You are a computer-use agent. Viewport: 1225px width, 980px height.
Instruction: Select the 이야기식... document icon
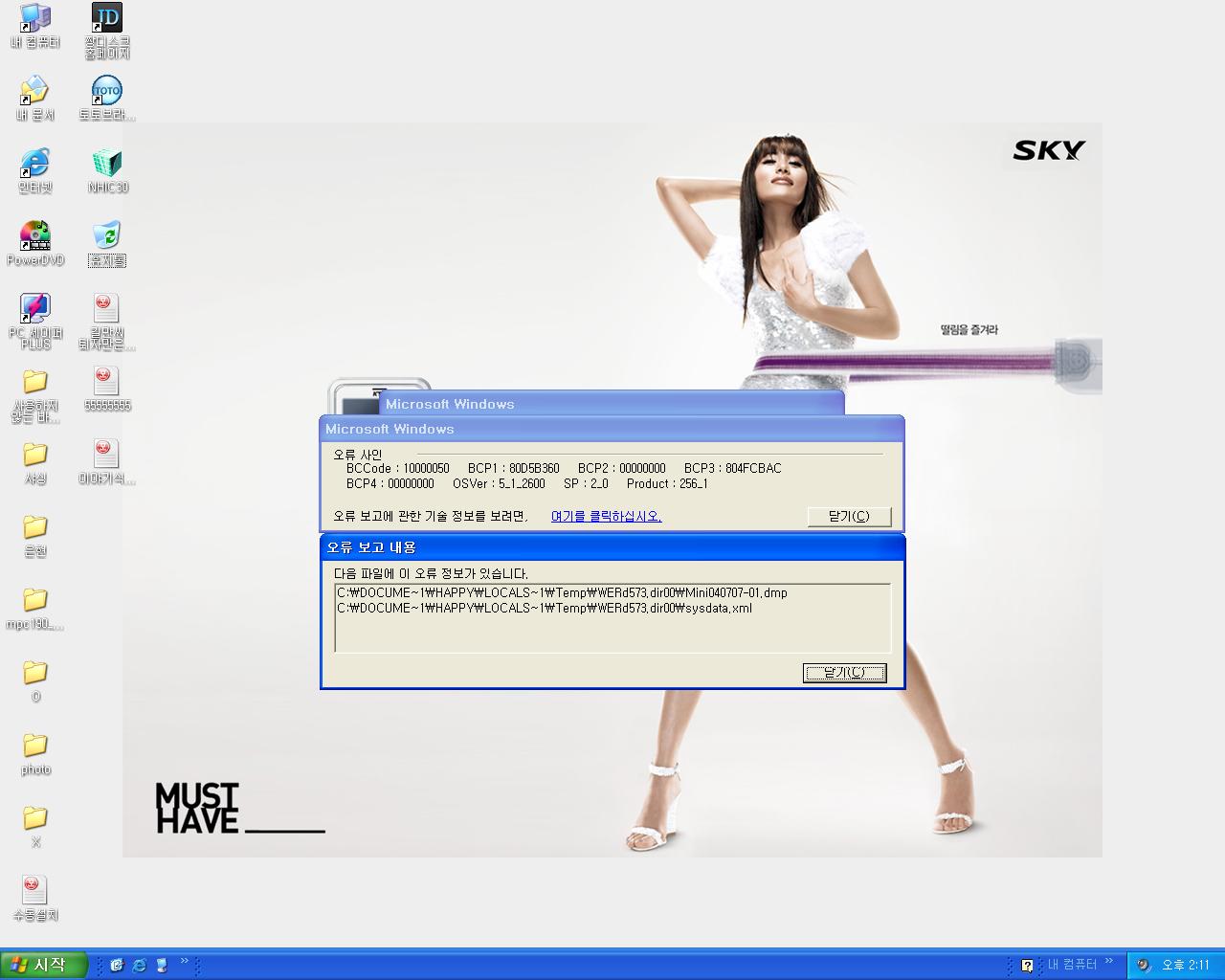[107, 462]
